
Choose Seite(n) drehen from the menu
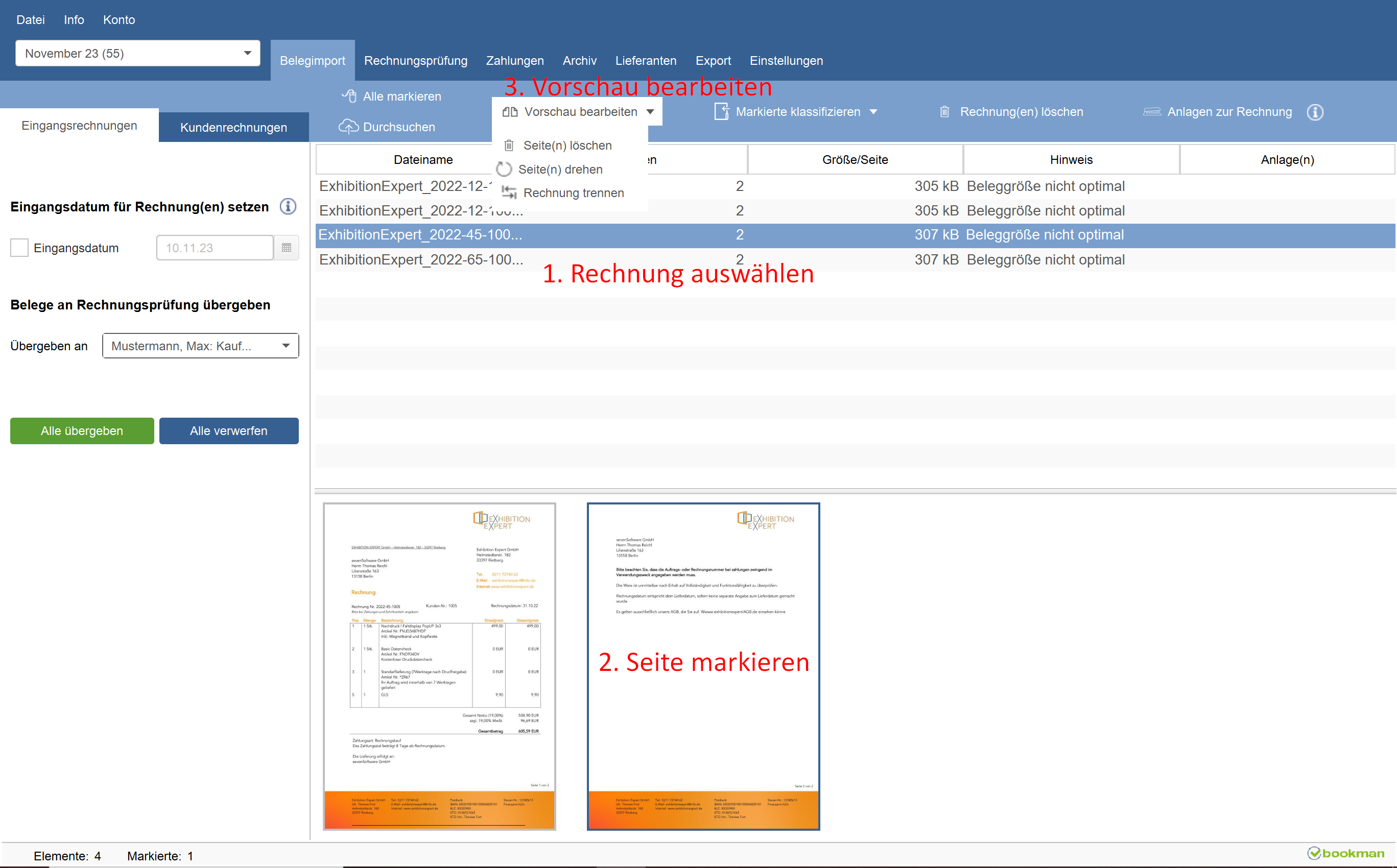[560, 170]
